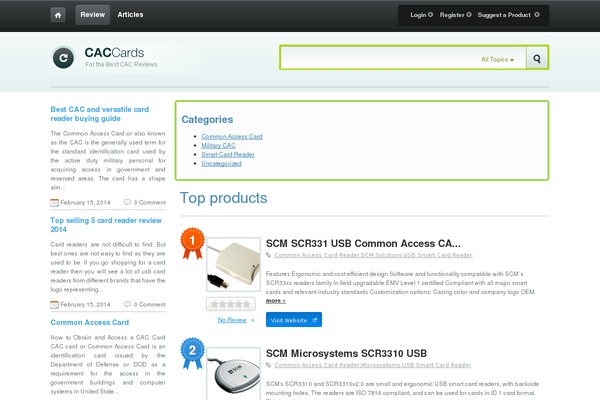Screen dimensions: 600x400
Task: Click the SCR3310 reader thumbnail
Action: (233, 374)
